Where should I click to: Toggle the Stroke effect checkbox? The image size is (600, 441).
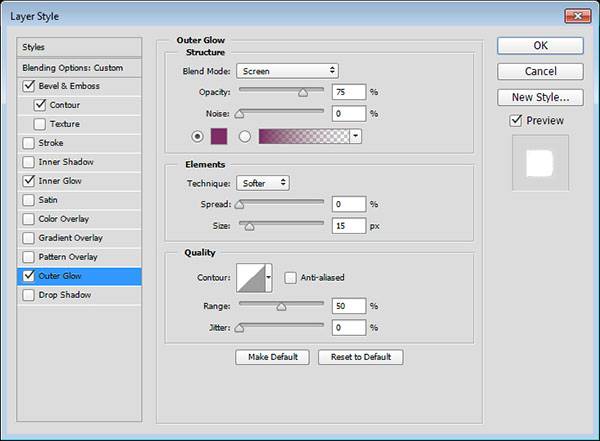click(x=26, y=143)
